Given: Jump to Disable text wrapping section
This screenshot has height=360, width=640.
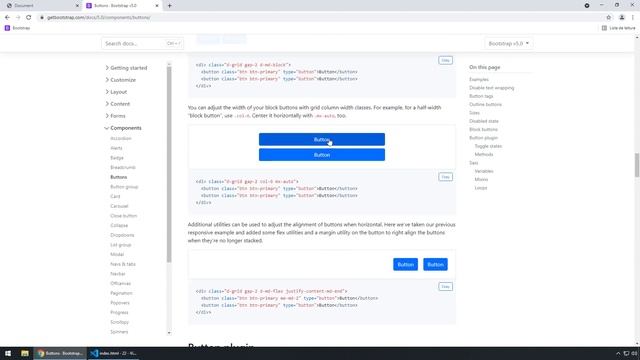Looking at the screenshot, I should [x=491, y=88].
